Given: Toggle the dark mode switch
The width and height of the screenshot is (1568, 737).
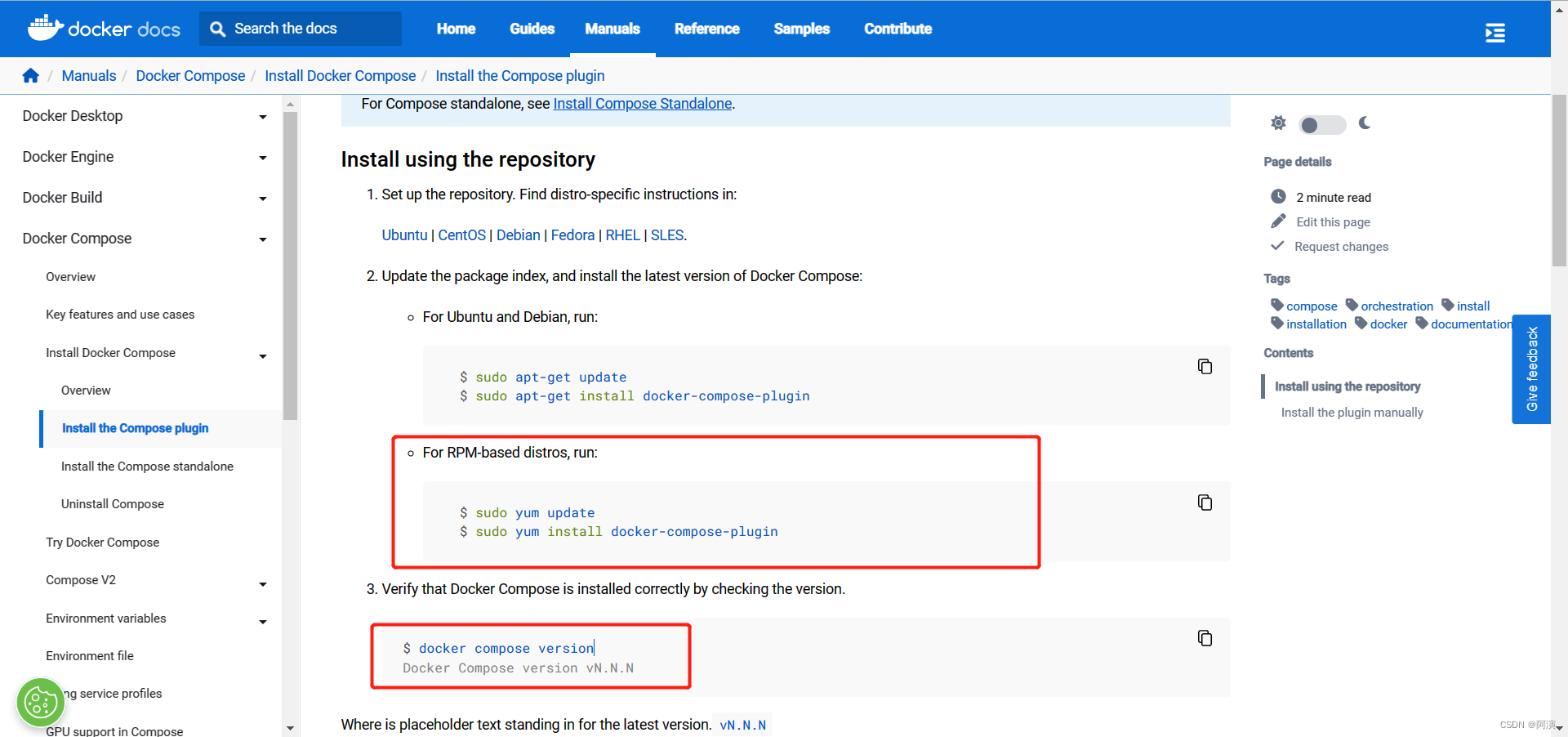Looking at the screenshot, I should pyautogui.click(x=1321, y=125).
